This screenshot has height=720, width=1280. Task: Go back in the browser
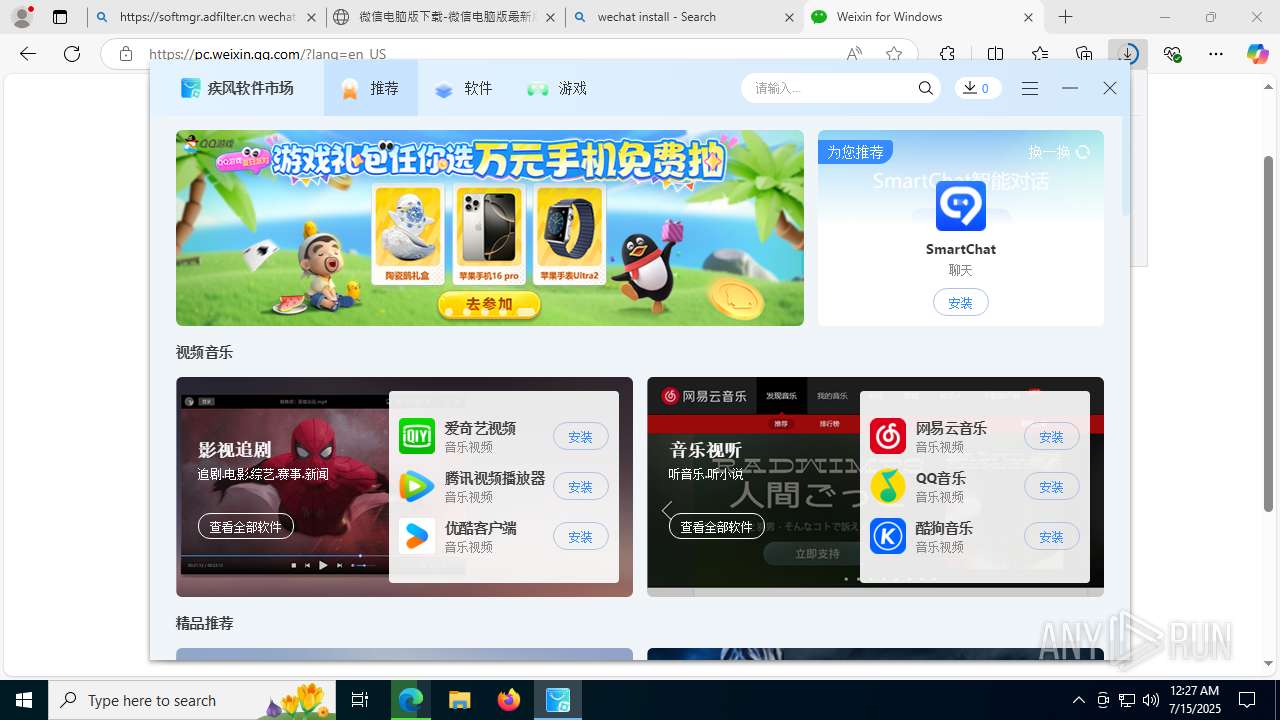[28, 54]
